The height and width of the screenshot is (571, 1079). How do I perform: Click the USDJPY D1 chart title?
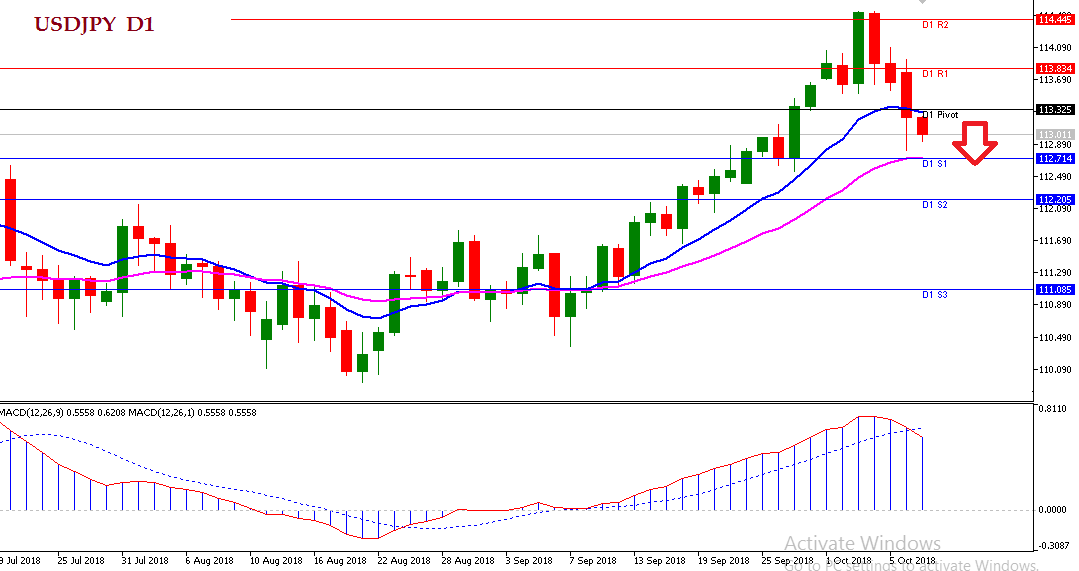tap(95, 25)
